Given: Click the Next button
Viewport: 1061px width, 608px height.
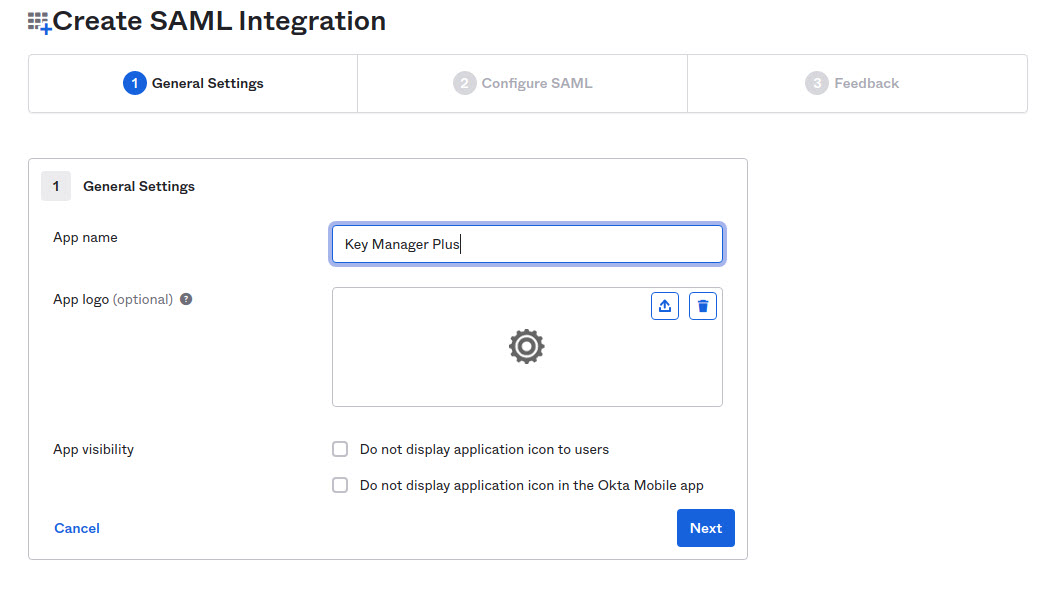Looking at the screenshot, I should click(x=705, y=528).
